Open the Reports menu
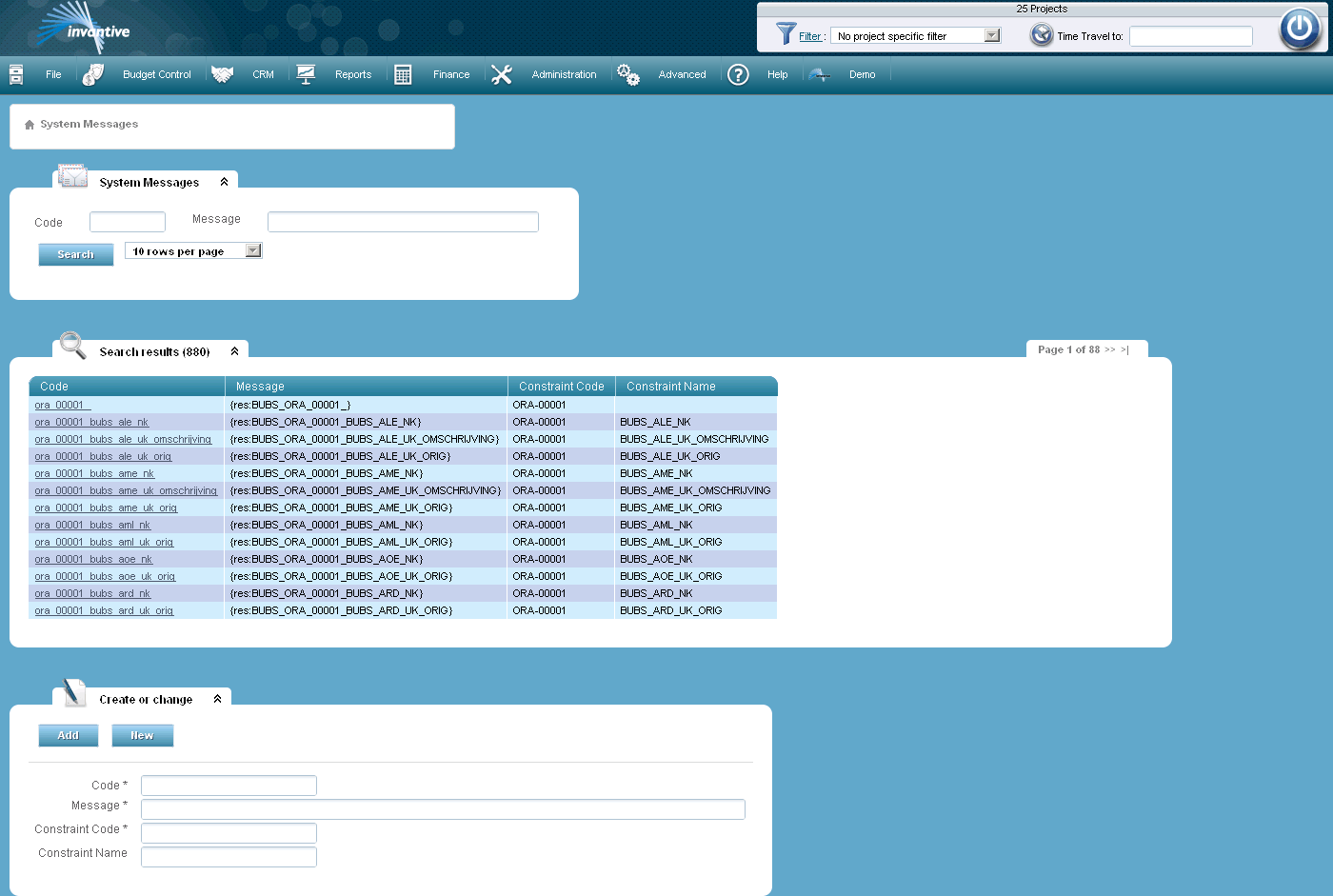1333x896 pixels. [352, 74]
